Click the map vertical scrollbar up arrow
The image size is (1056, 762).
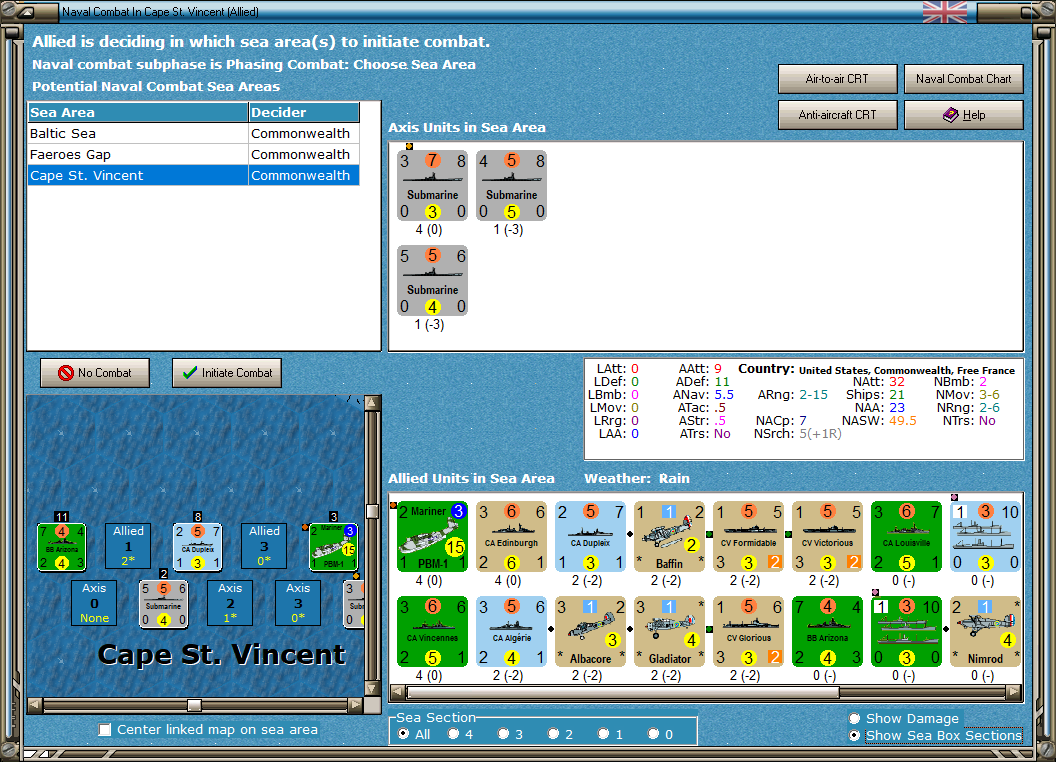[372, 402]
